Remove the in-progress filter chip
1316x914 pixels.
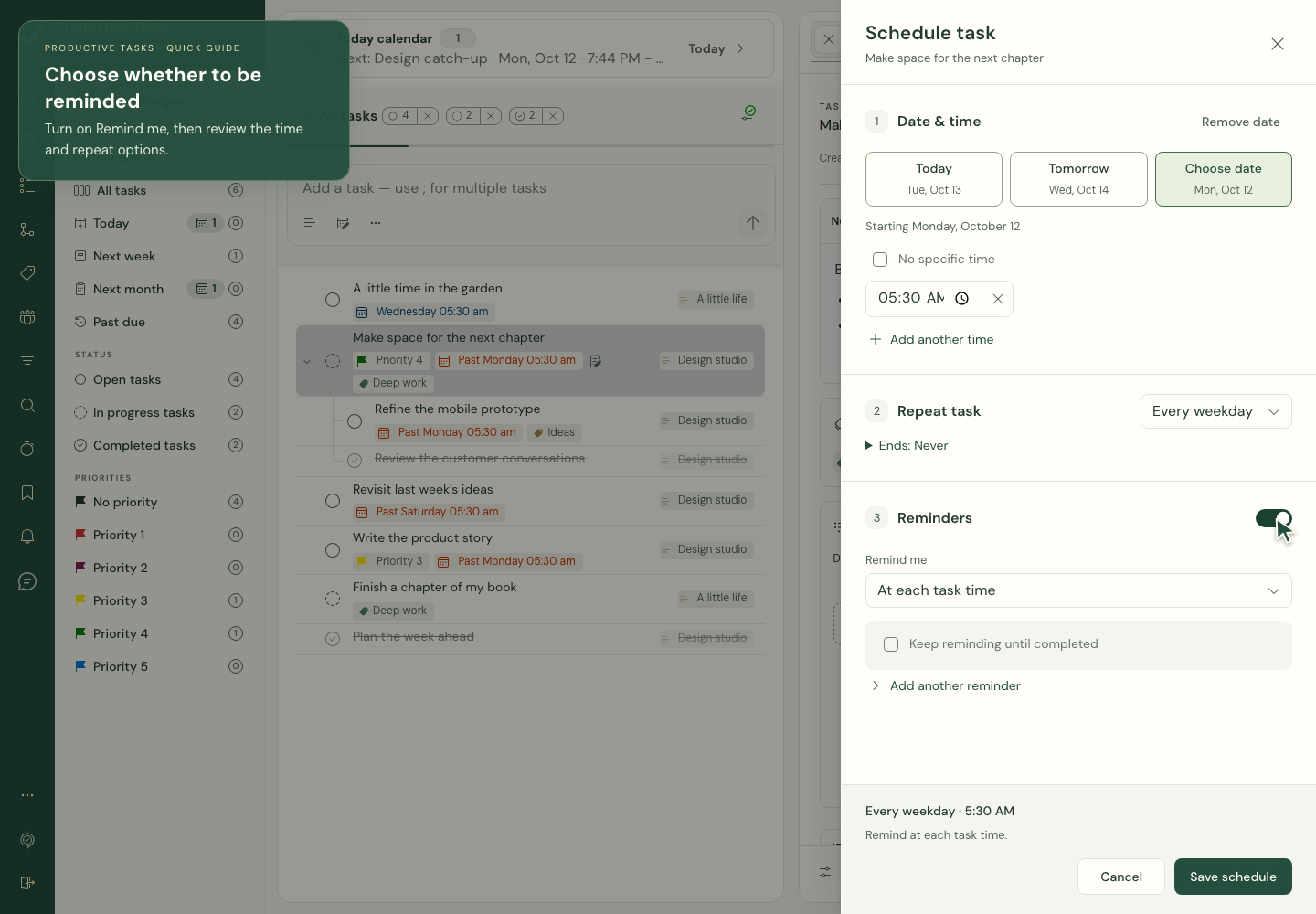coord(491,116)
